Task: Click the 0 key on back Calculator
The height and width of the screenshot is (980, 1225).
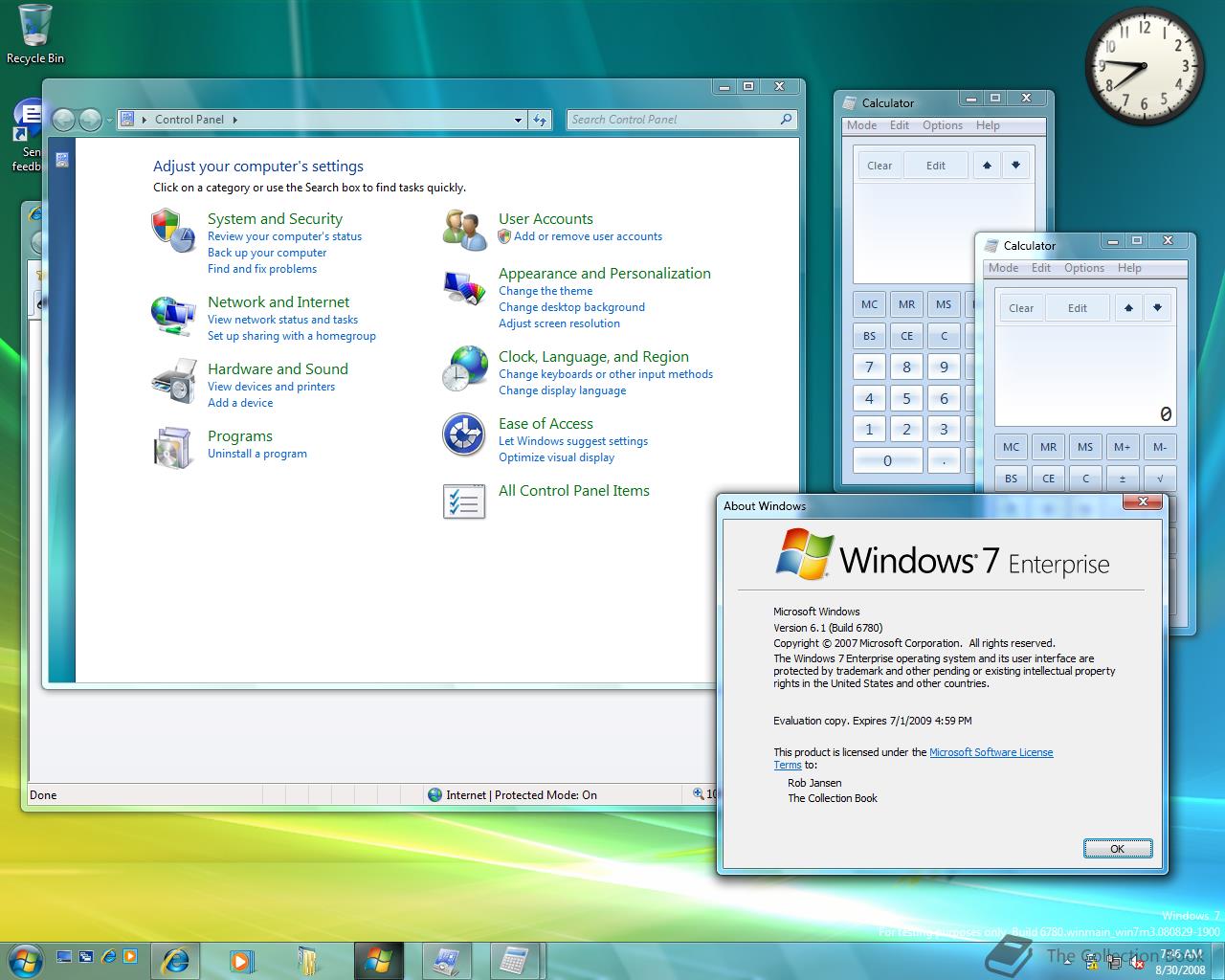Action: click(x=887, y=460)
